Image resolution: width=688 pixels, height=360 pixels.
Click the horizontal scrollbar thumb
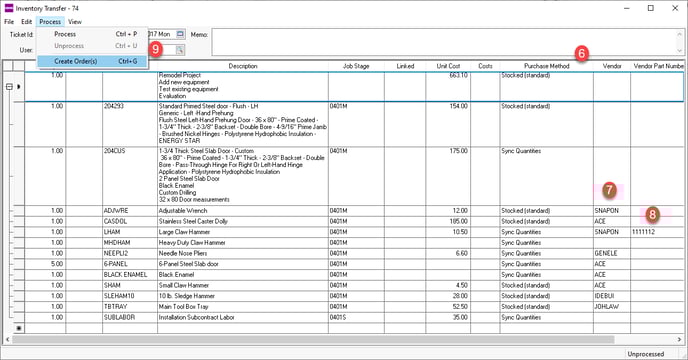313,340
